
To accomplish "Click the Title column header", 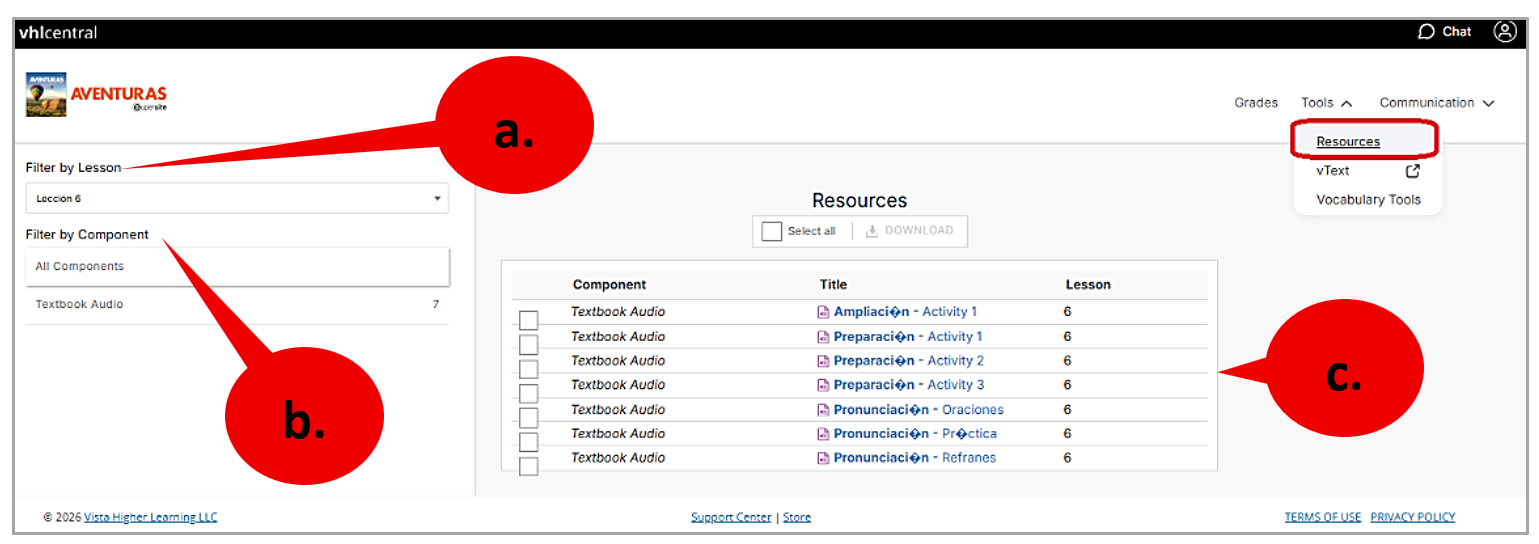I will pyautogui.click(x=833, y=285).
